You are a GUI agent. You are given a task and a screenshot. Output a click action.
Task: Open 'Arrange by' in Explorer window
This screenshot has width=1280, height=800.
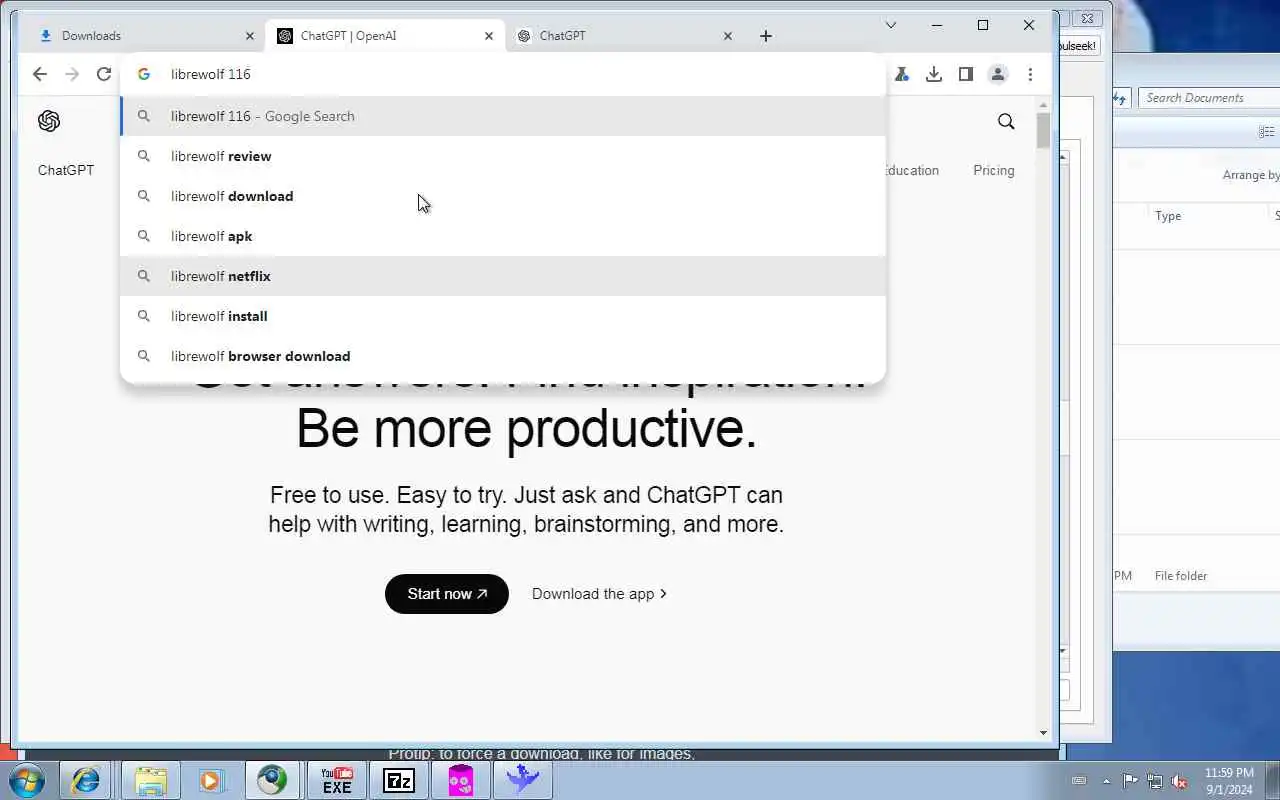(x=1250, y=175)
